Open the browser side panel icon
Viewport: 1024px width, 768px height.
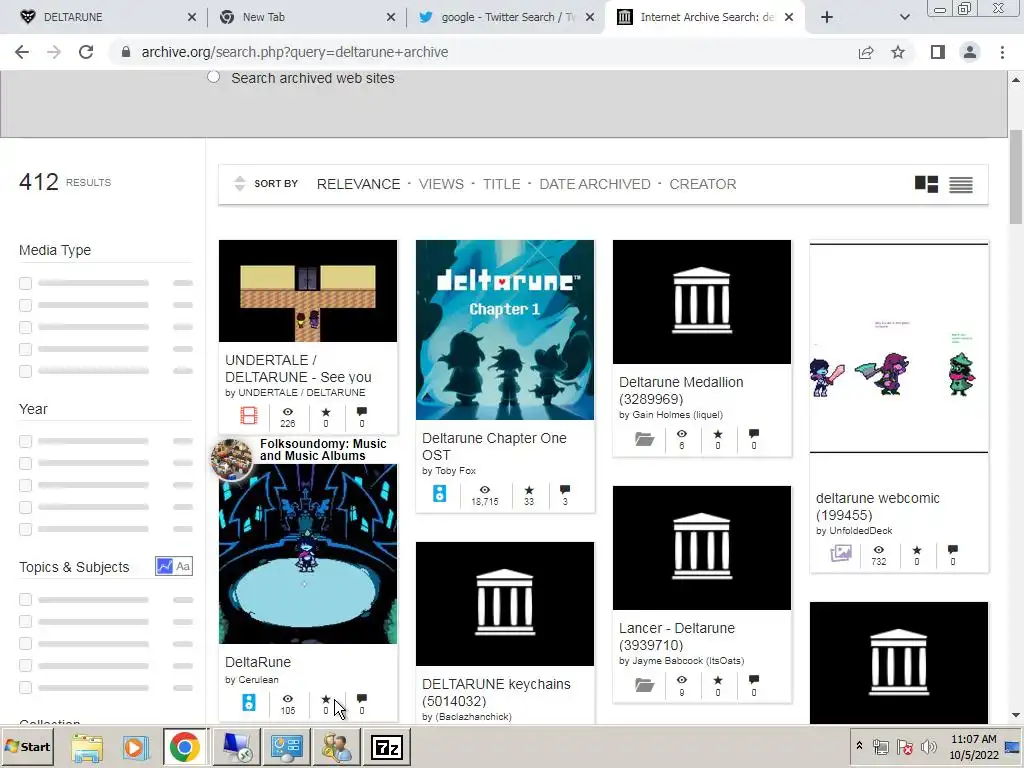(938, 52)
